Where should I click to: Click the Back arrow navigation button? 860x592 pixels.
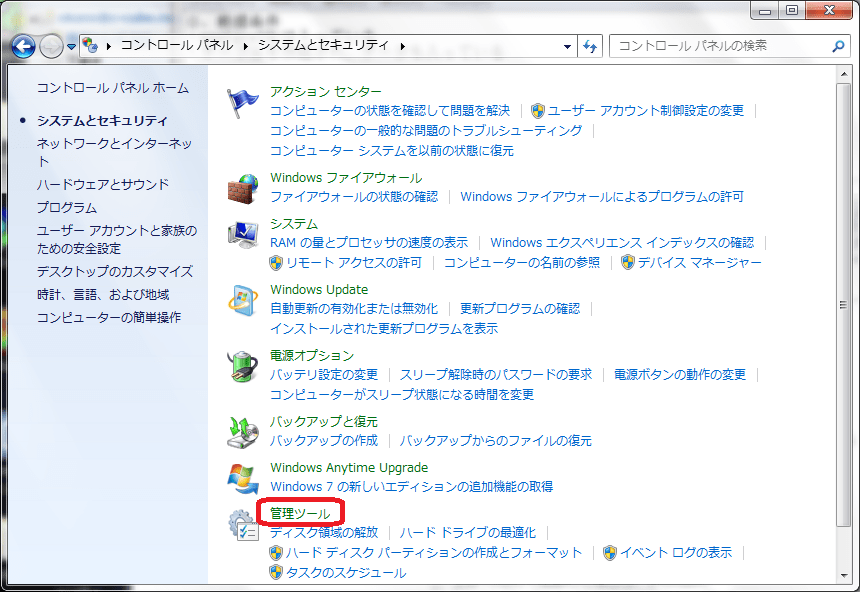click(24, 47)
